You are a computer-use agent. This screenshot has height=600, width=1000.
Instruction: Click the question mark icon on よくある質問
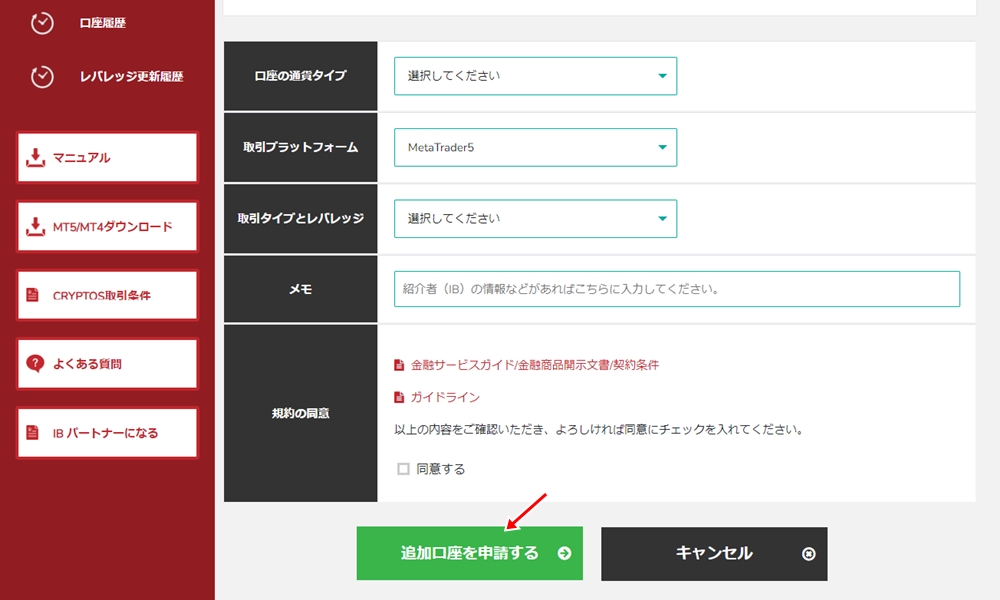tap(33, 363)
